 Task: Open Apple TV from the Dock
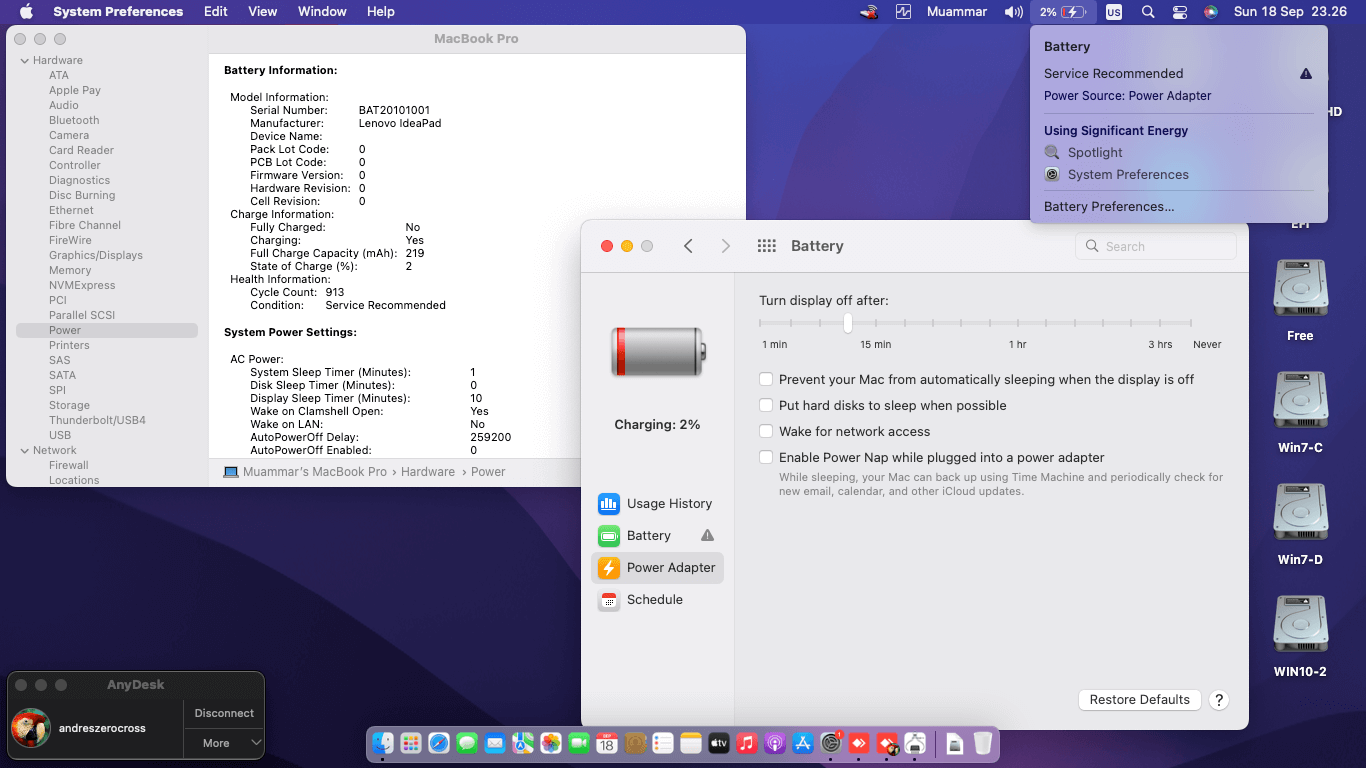click(719, 743)
